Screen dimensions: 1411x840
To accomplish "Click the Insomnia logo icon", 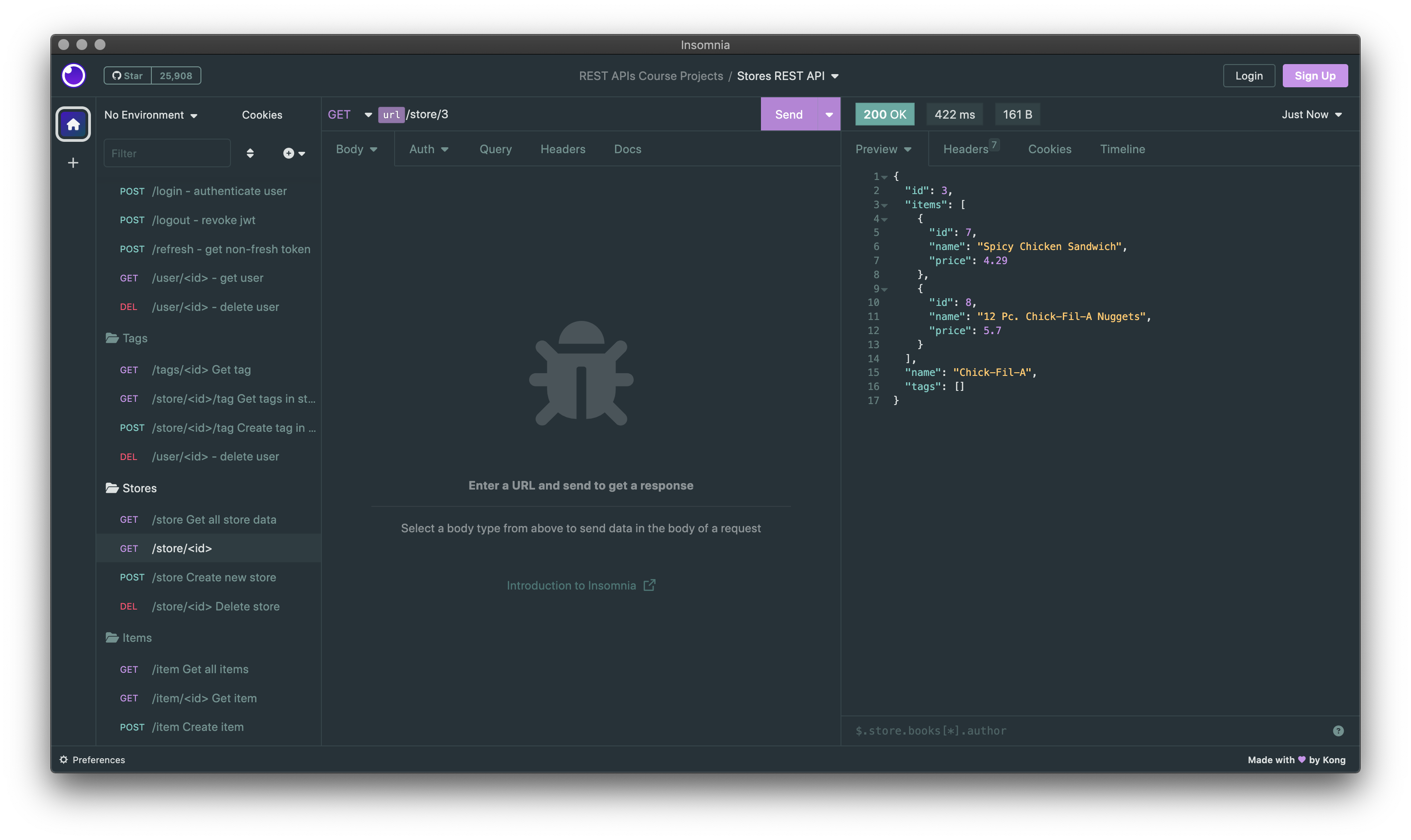I will (x=74, y=75).
